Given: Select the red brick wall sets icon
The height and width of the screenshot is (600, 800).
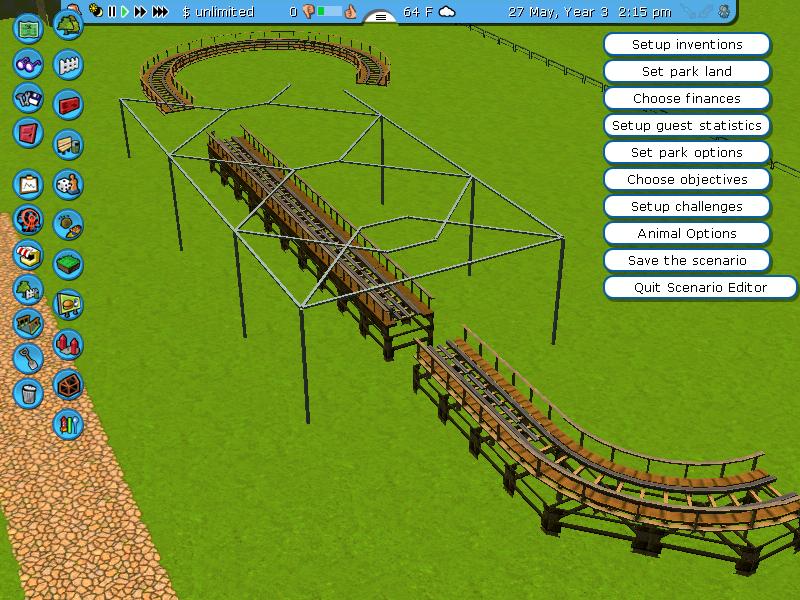Looking at the screenshot, I should coord(68,105).
